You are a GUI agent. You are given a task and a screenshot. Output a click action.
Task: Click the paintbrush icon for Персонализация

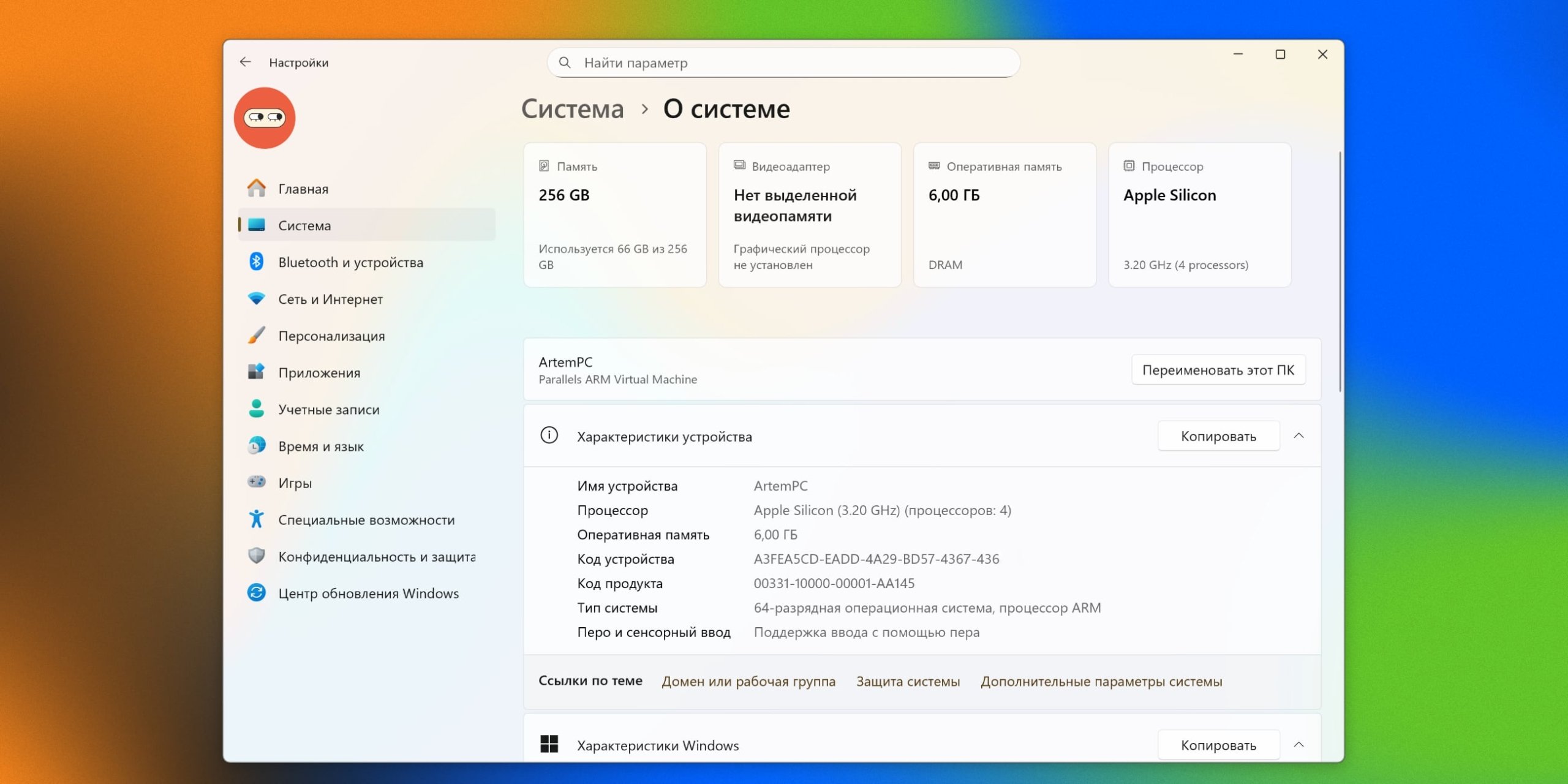257,336
